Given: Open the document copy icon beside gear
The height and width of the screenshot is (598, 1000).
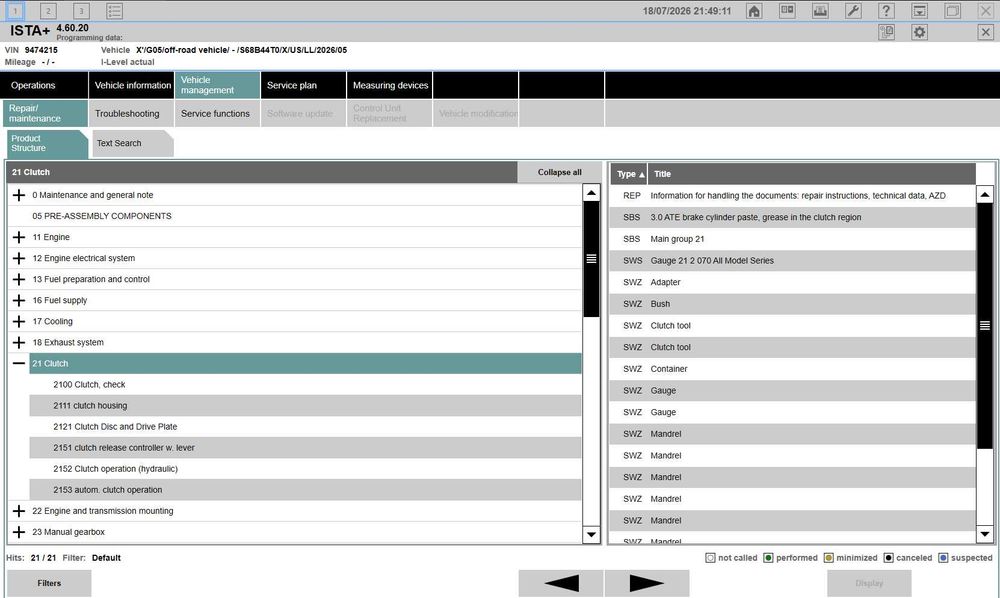Looking at the screenshot, I should 886,32.
